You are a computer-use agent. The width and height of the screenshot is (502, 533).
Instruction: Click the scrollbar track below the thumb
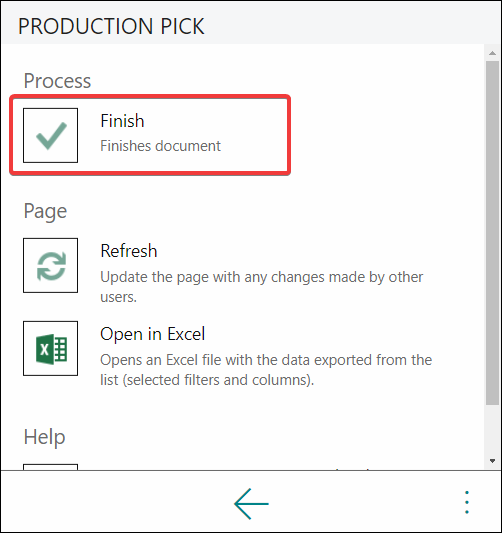click(x=492, y=430)
